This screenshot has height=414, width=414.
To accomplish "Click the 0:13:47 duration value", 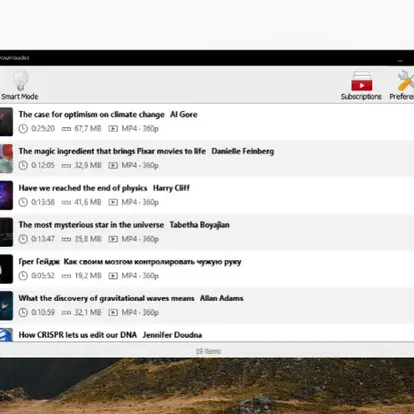I will click(43, 239).
